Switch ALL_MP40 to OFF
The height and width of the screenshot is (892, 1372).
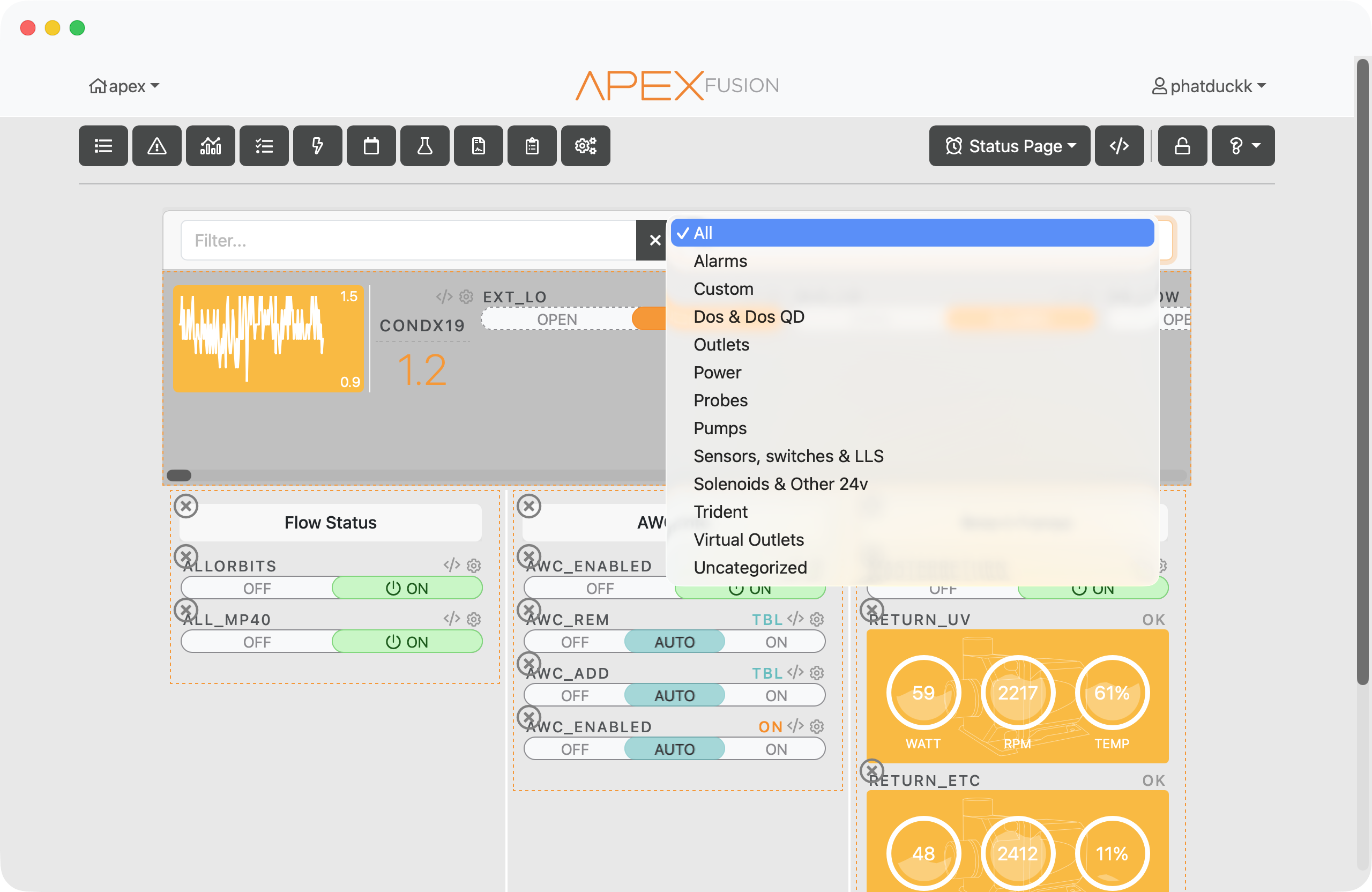pos(257,642)
